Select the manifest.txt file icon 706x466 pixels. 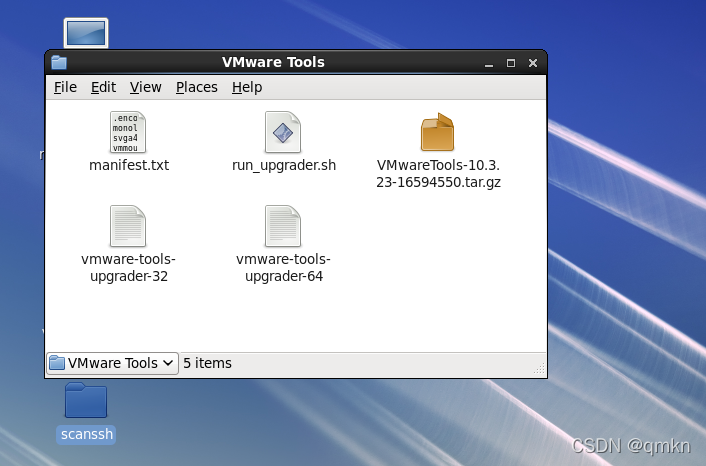pyautogui.click(x=128, y=132)
